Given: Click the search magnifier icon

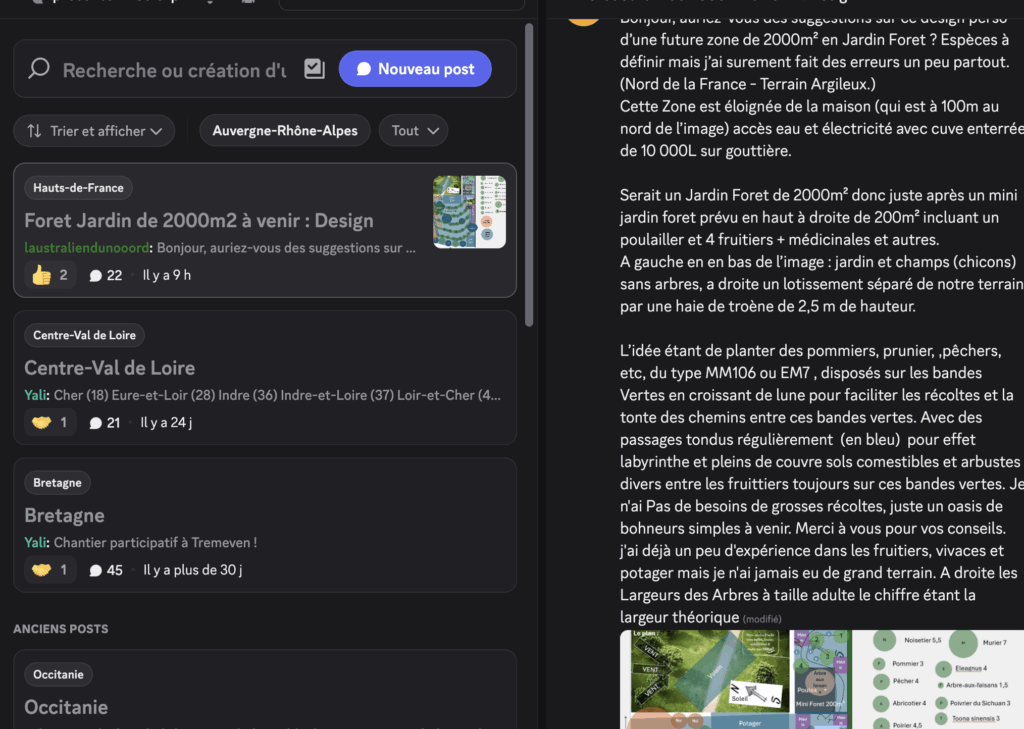Looking at the screenshot, I should click(x=39, y=68).
